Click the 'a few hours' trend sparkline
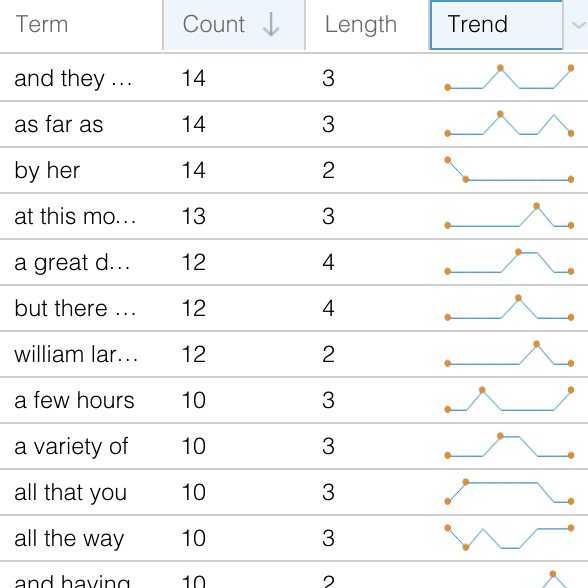This screenshot has width=588, height=588. 509,400
